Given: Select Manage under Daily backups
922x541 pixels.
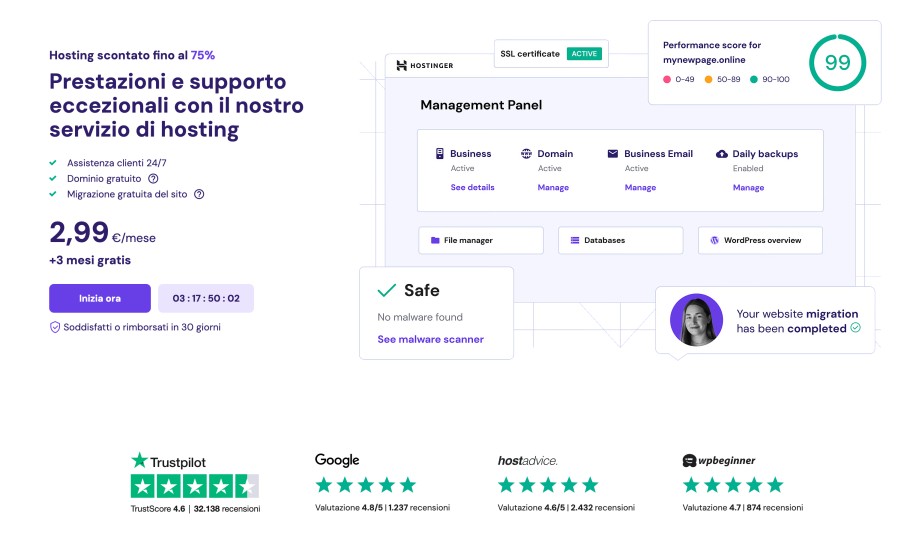Looking at the screenshot, I should [748, 187].
